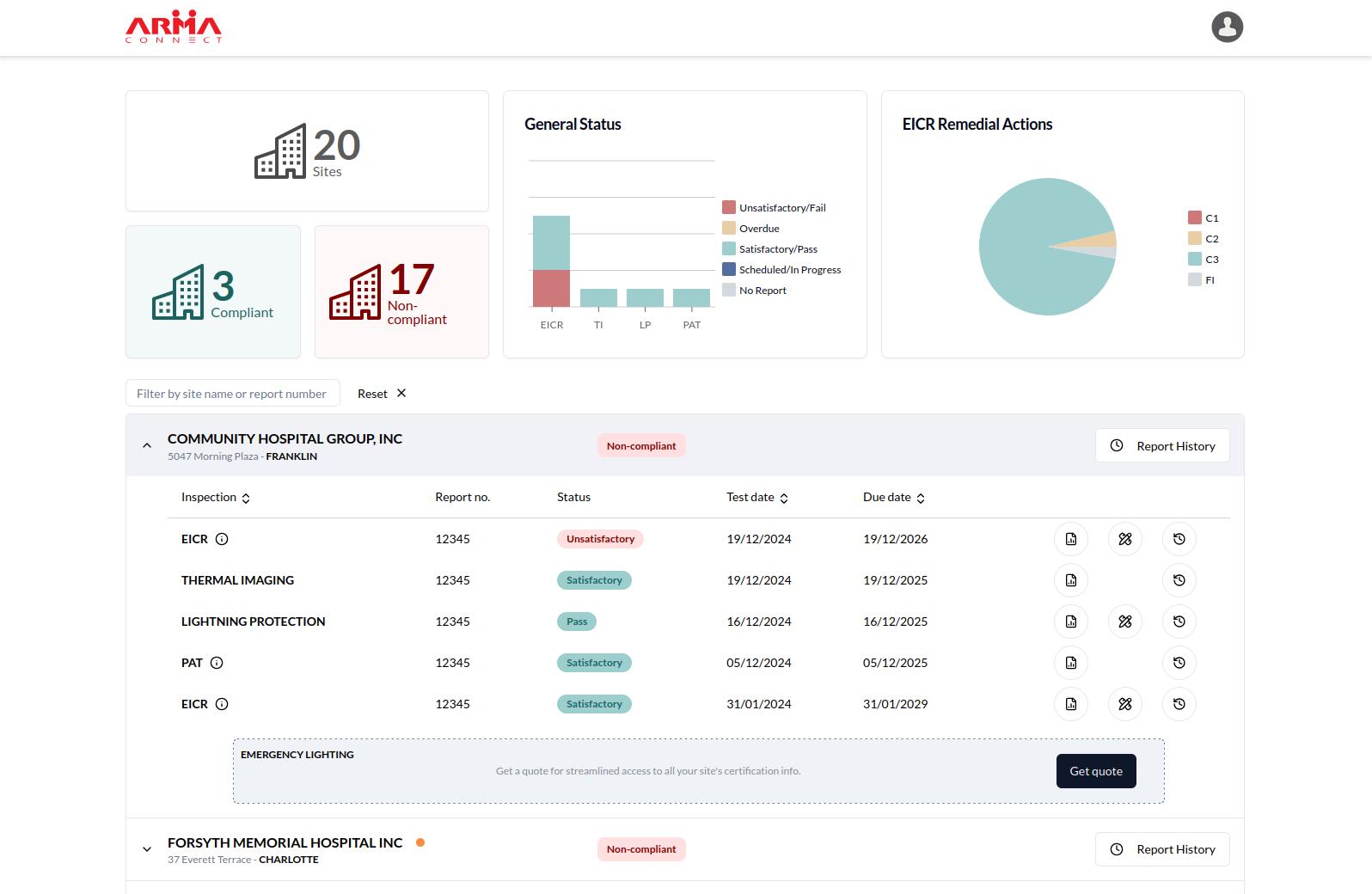1372x894 pixels.
Task: Open history icon for Thermal Imaging row
Action: 1179,580
